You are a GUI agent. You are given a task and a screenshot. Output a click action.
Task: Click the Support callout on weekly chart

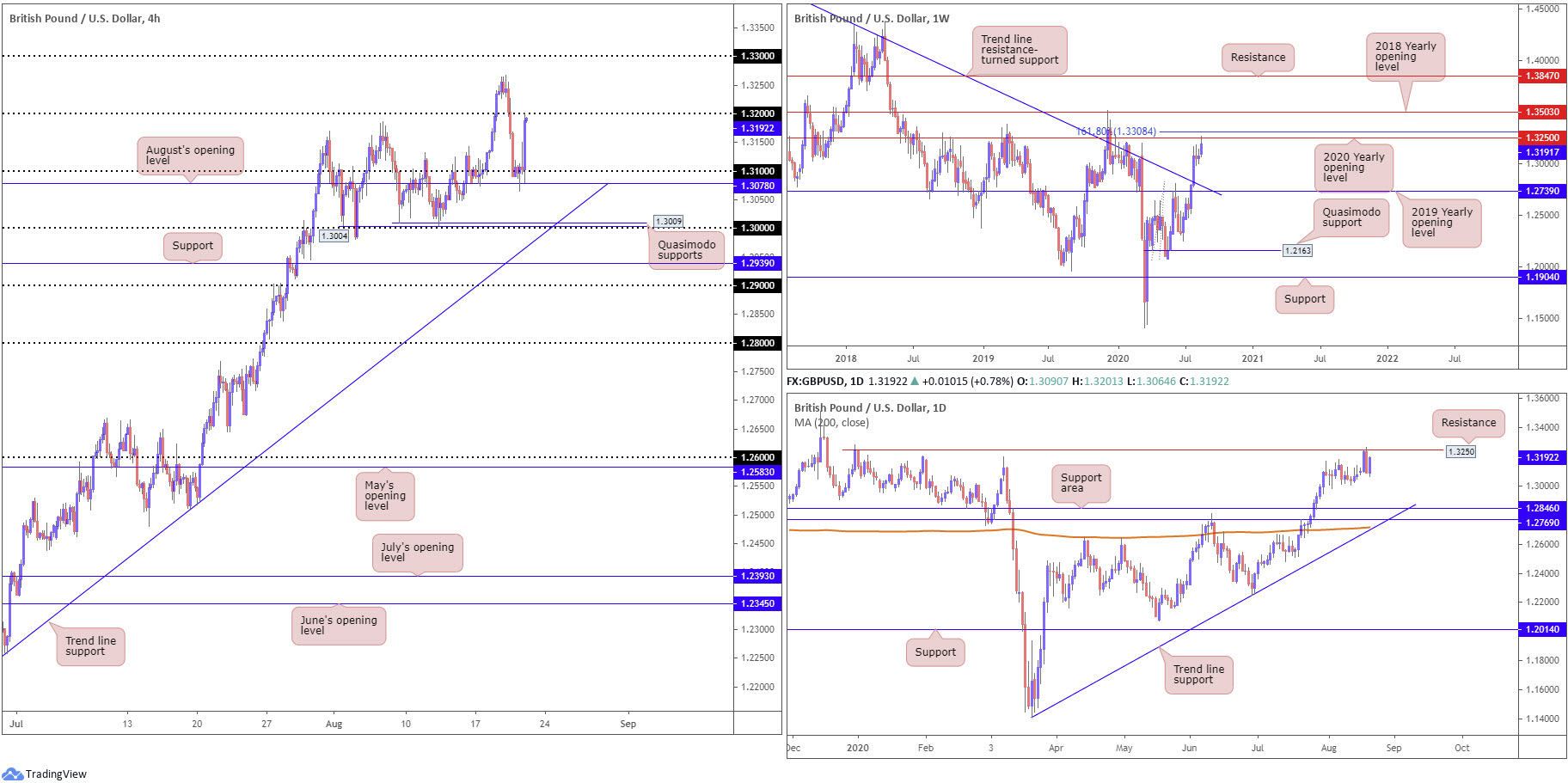pos(1304,299)
